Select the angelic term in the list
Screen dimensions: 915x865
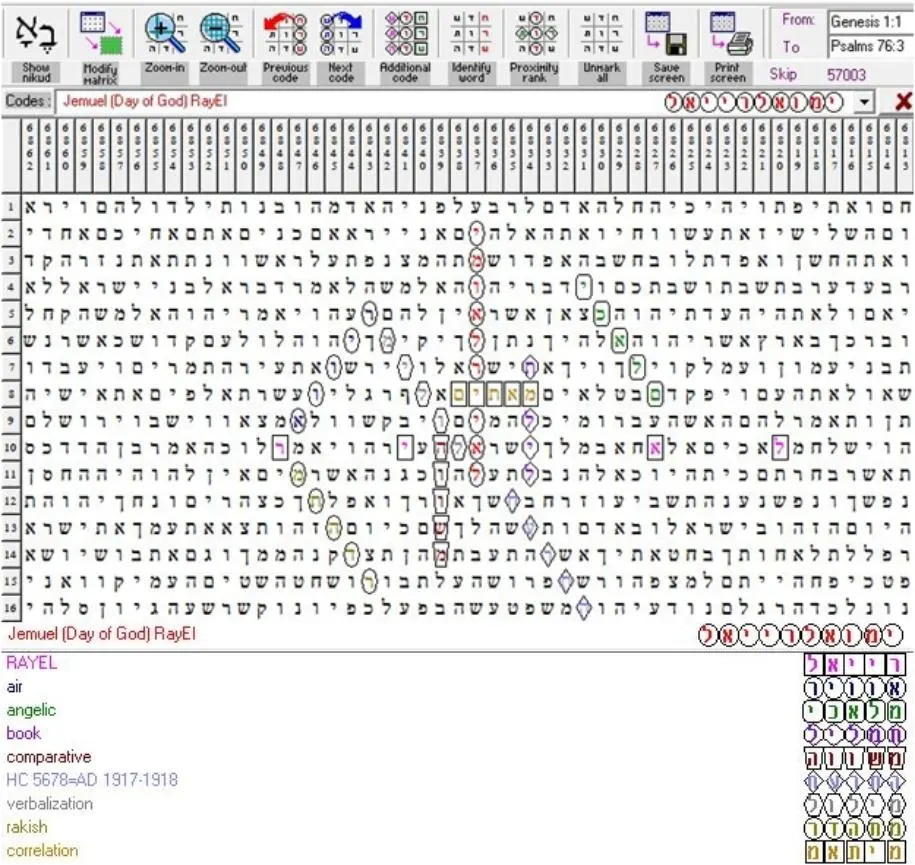tap(32, 710)
